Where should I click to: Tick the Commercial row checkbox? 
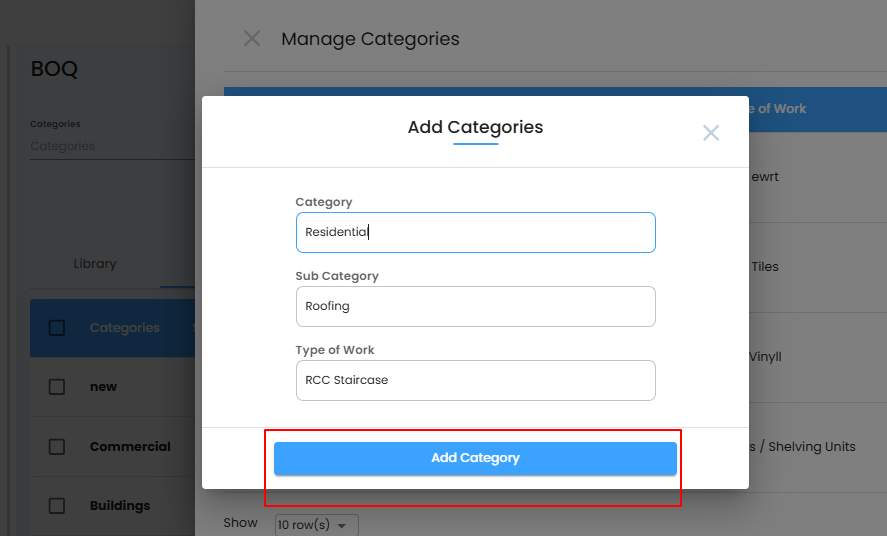[x=57, y=447]
